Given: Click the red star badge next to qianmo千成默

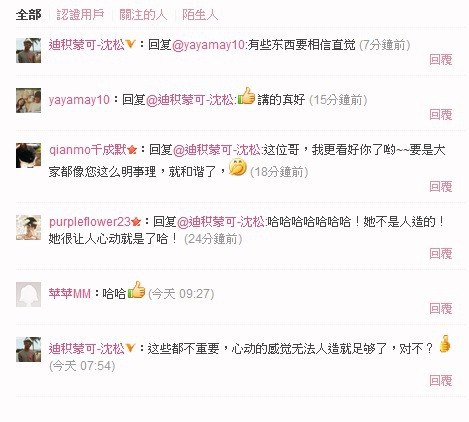Looking at the screenshot, I should [132, 150].
